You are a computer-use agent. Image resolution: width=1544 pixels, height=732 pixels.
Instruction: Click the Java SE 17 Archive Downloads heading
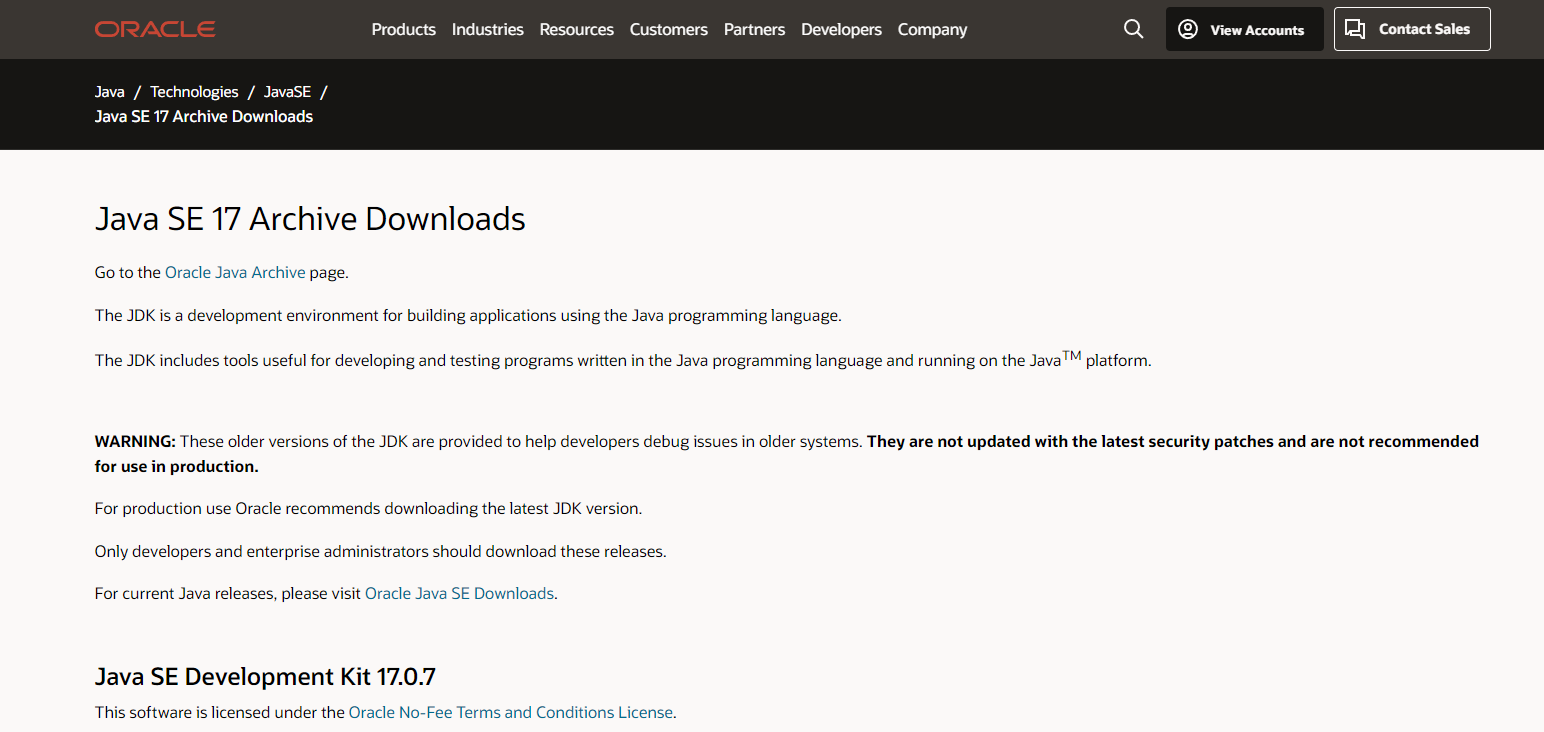pos(310,219)
